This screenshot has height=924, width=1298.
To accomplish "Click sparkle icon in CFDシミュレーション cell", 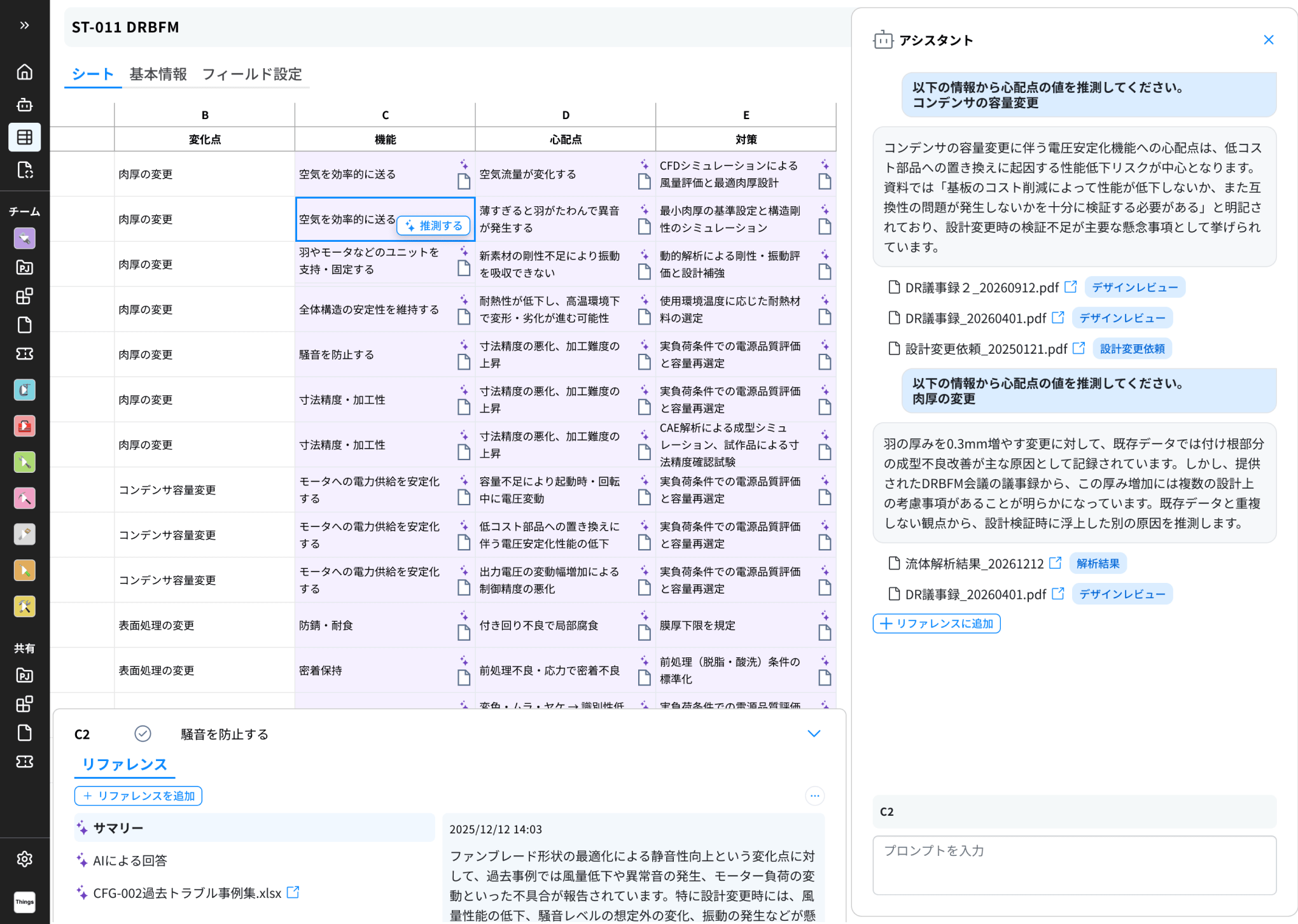I will (x=825, y=165).
